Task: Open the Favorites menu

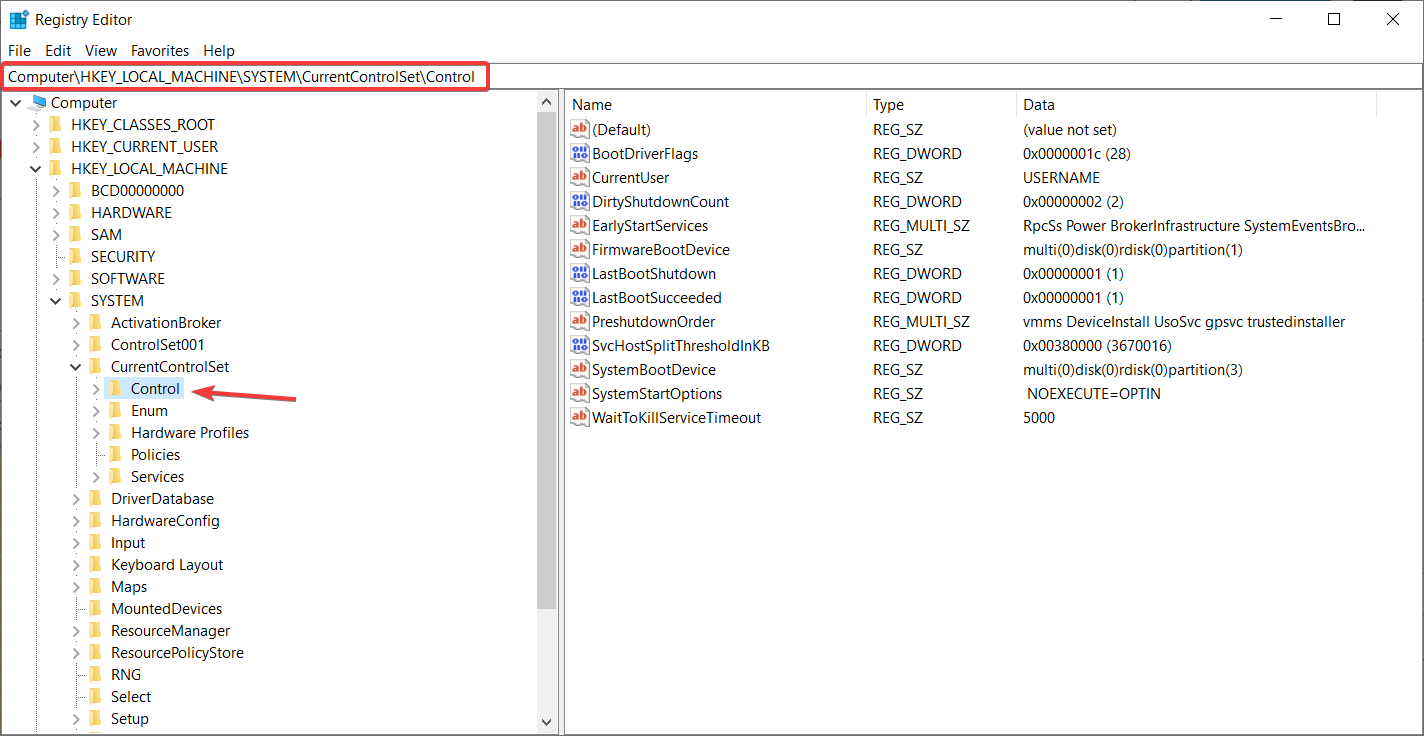Action: [x=160, y=50]
